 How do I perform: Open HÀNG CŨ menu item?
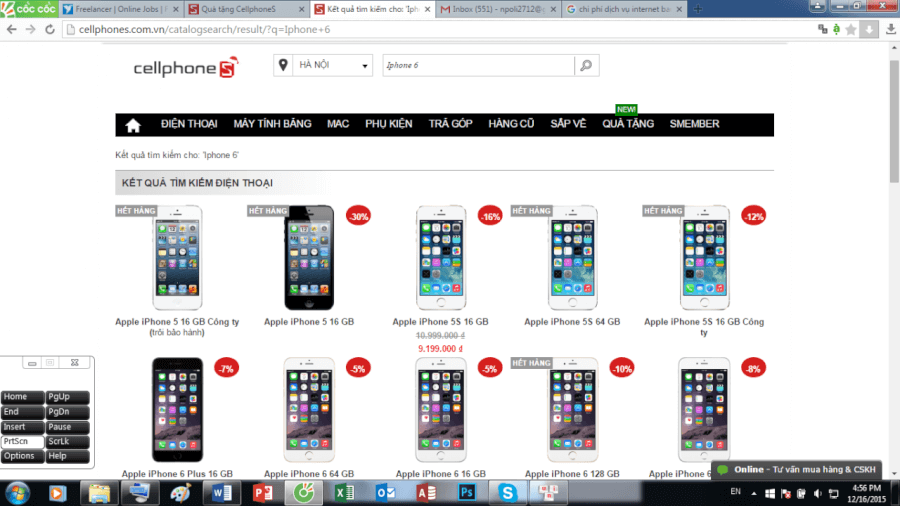(x=511, y=124)
